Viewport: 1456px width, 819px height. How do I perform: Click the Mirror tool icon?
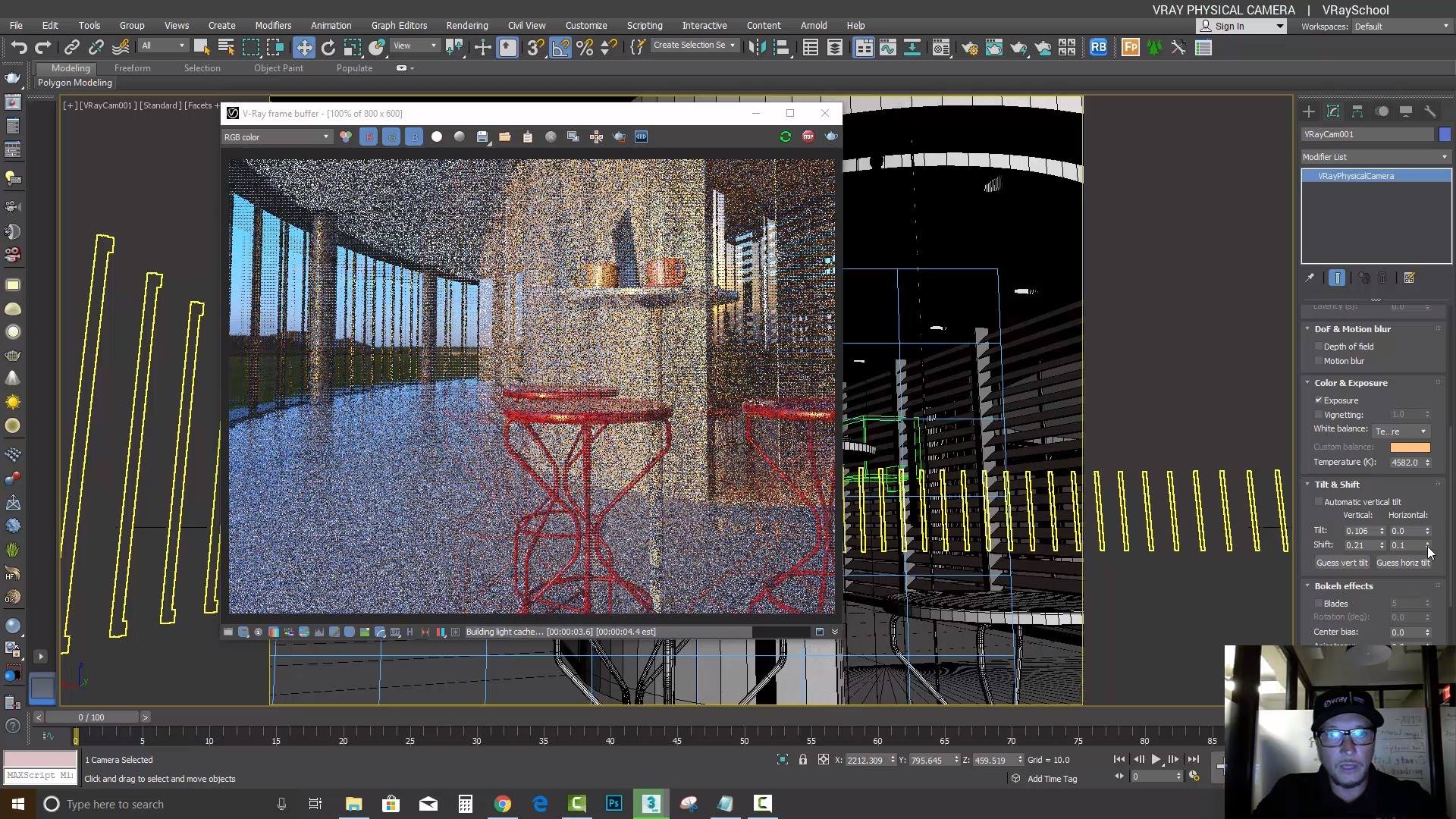coord(756,48)
